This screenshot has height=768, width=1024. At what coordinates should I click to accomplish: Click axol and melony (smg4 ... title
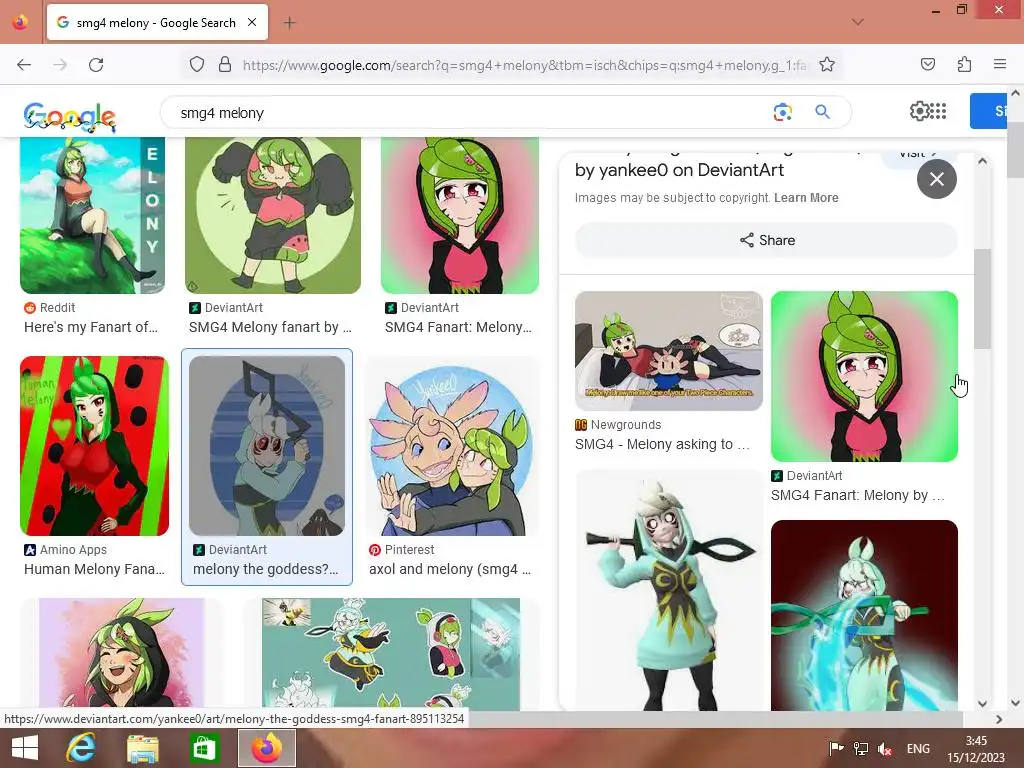tap(450, 569)
